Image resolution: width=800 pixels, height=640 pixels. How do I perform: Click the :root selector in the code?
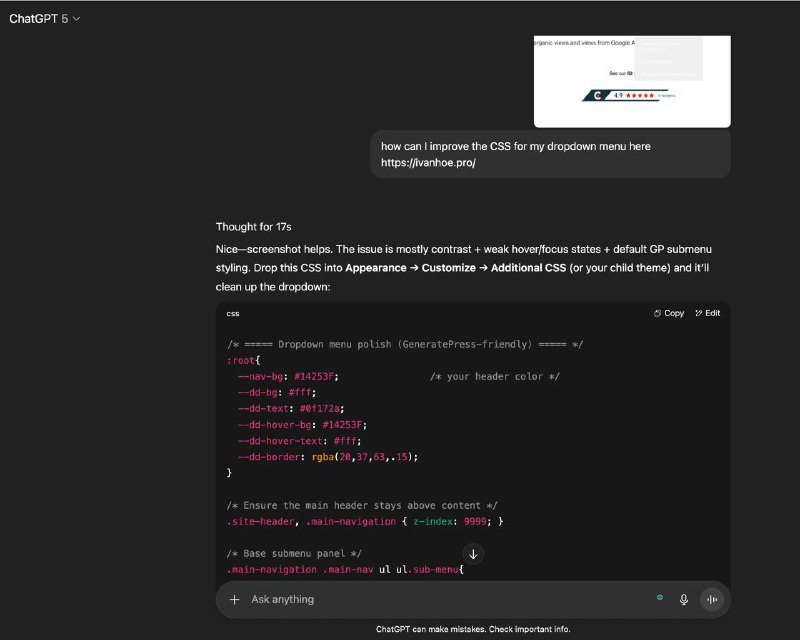[x=240, y=360]
